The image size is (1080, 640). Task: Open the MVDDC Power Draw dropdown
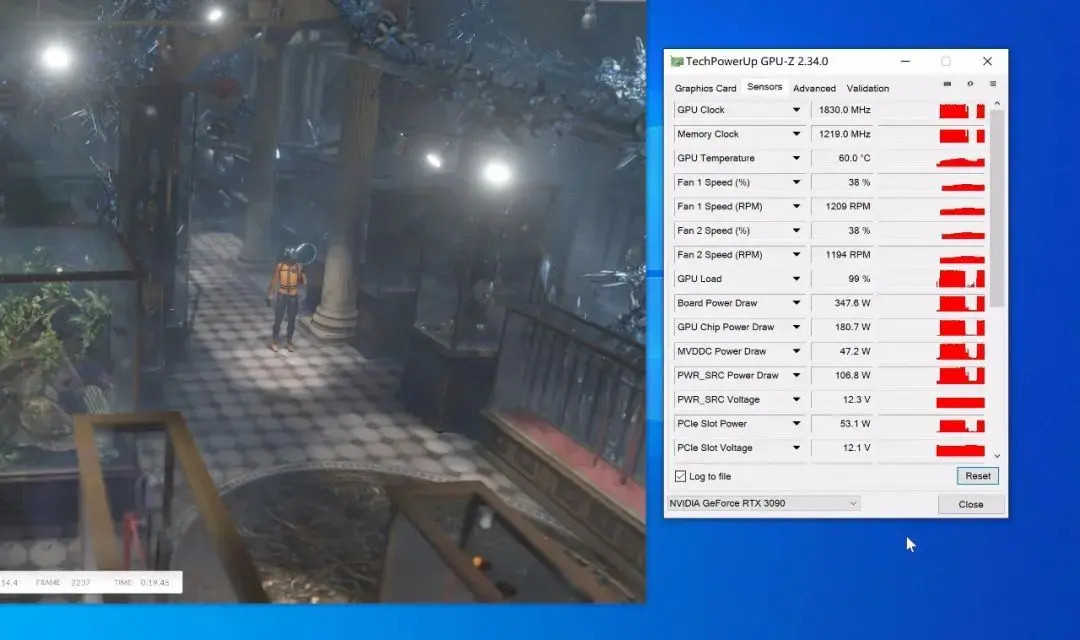(x=796, y=351)
